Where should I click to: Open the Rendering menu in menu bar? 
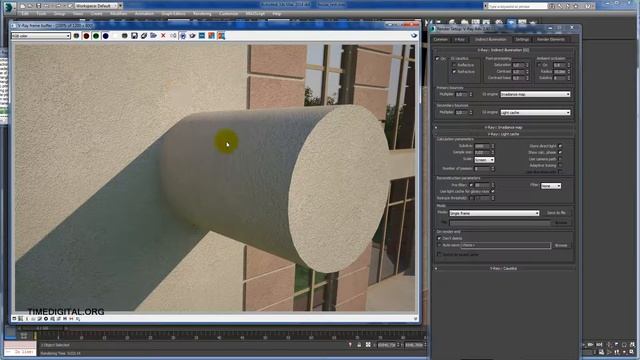[x=202, y=14]
